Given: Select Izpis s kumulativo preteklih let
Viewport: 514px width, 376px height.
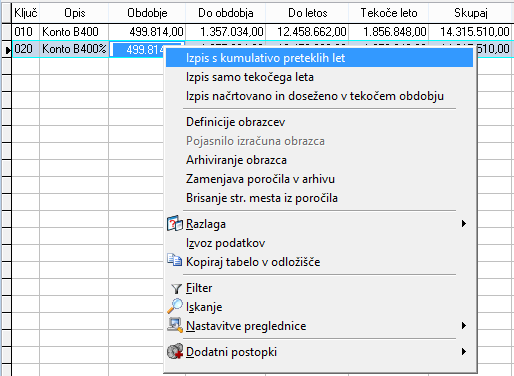Looking at the screenshot, I should 319,58.
